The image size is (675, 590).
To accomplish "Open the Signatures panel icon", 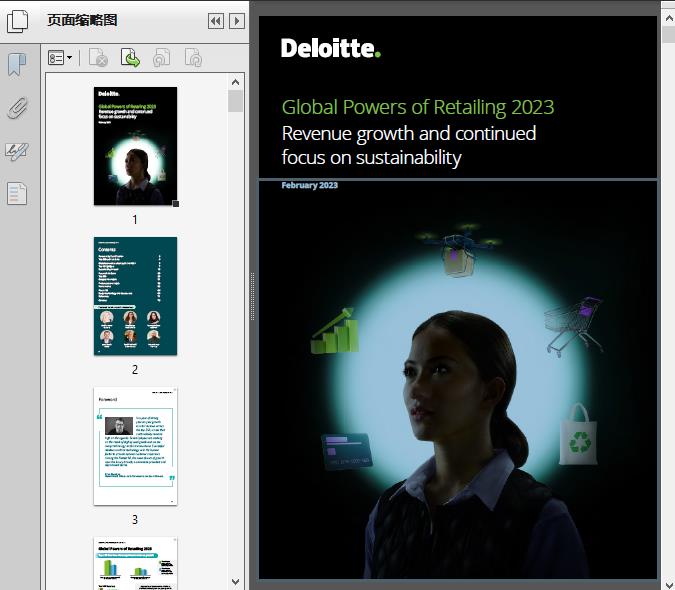I will point(17,151).
